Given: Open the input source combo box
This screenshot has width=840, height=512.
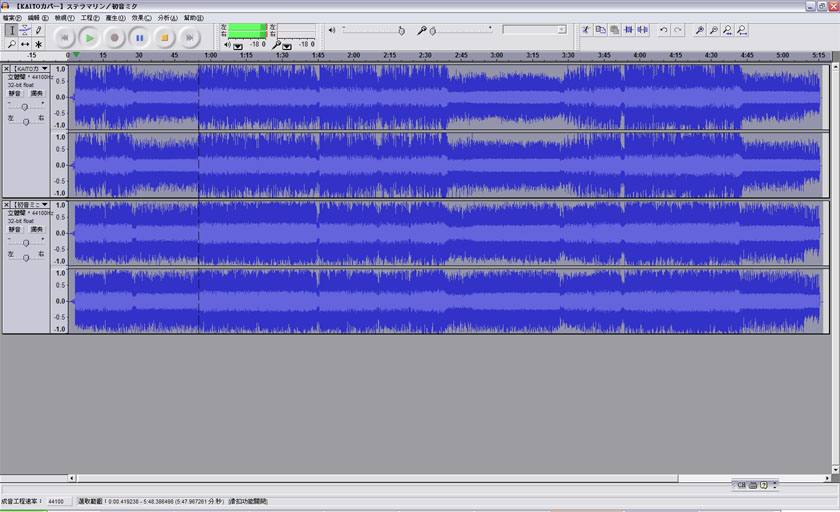Looking at the screenshot, I should pos(534,30).
